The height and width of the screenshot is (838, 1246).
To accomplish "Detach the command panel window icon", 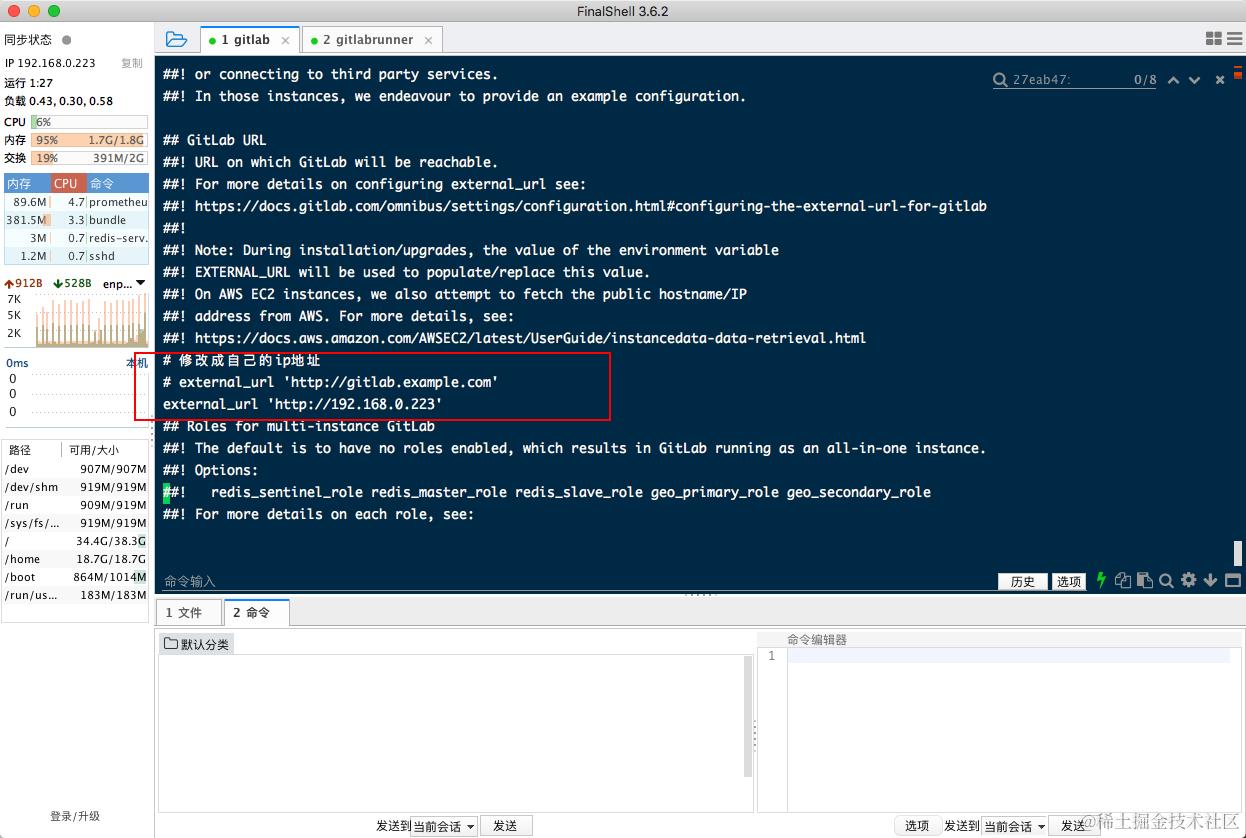I will point(1233,580).
